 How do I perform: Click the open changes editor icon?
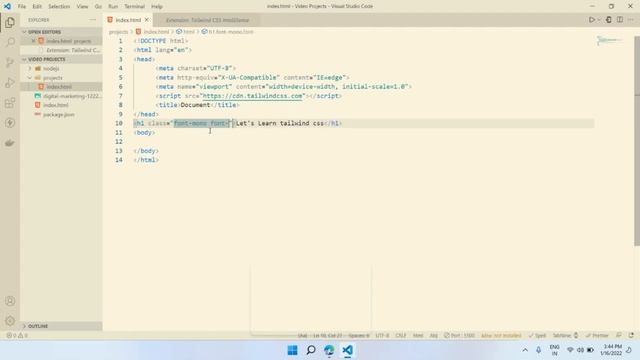(x=609, y=20)
